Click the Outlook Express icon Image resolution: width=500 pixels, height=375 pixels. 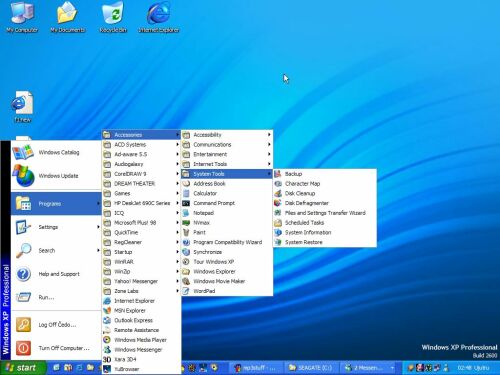coord(107,320)
